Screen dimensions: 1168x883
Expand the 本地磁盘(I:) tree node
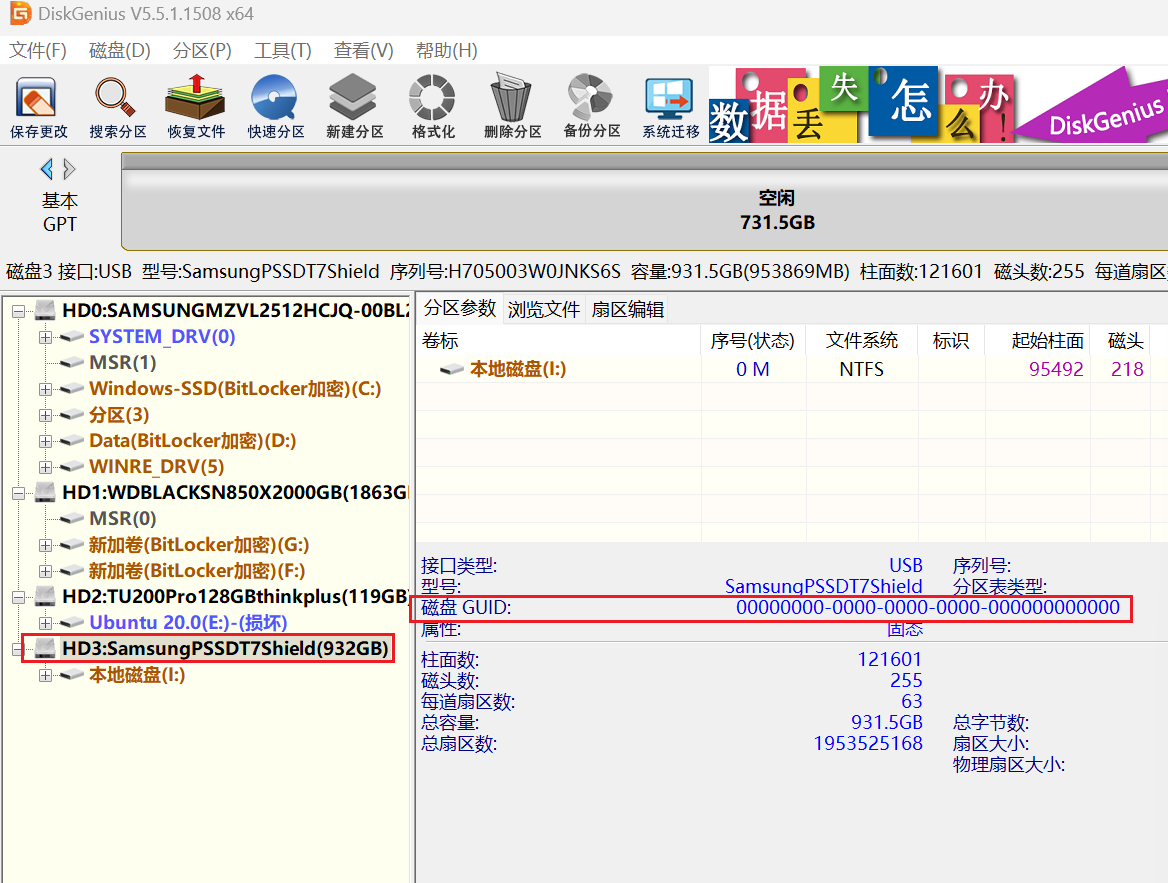(45, 675)
